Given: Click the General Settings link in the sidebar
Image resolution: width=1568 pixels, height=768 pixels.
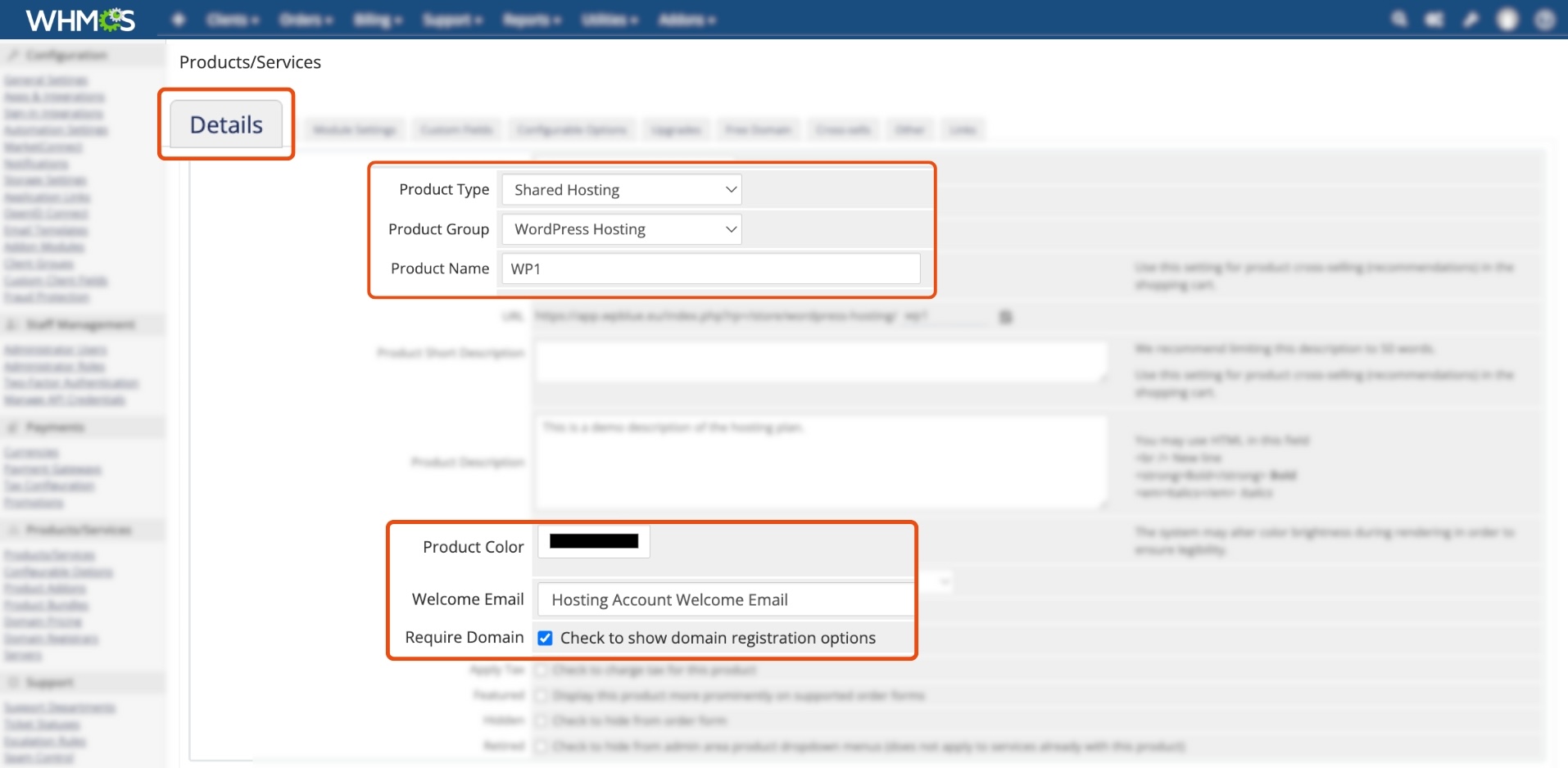Looking at the screenshot, I should tap(46, 81).
